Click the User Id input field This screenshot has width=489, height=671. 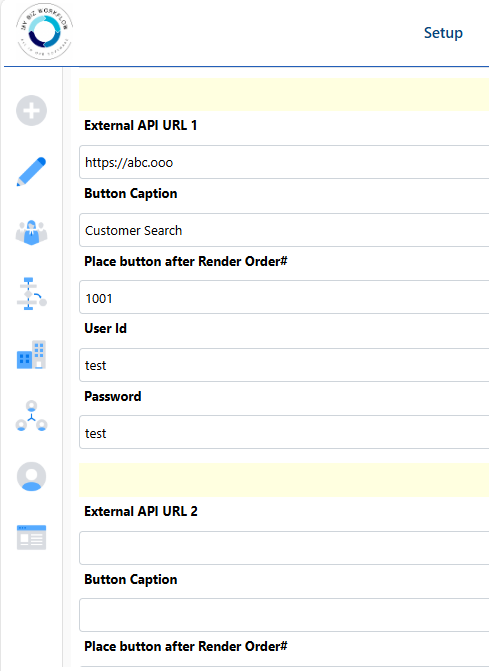[284, 365]
